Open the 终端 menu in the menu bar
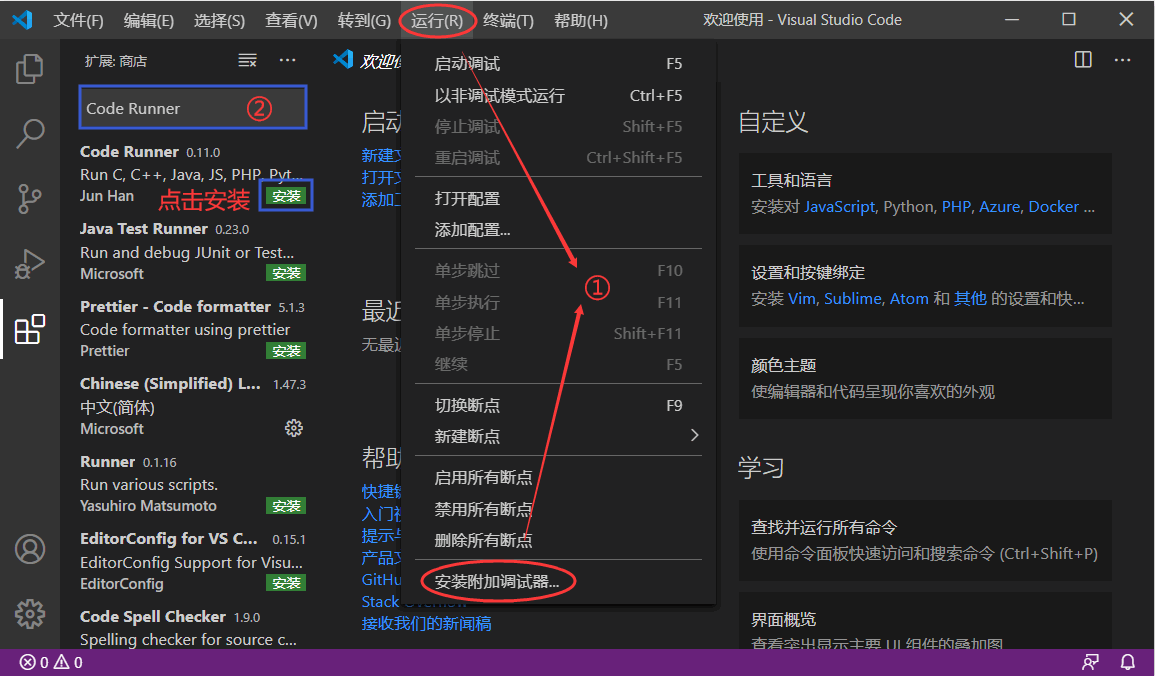1155x676 pixels. [x=508, y=19]
